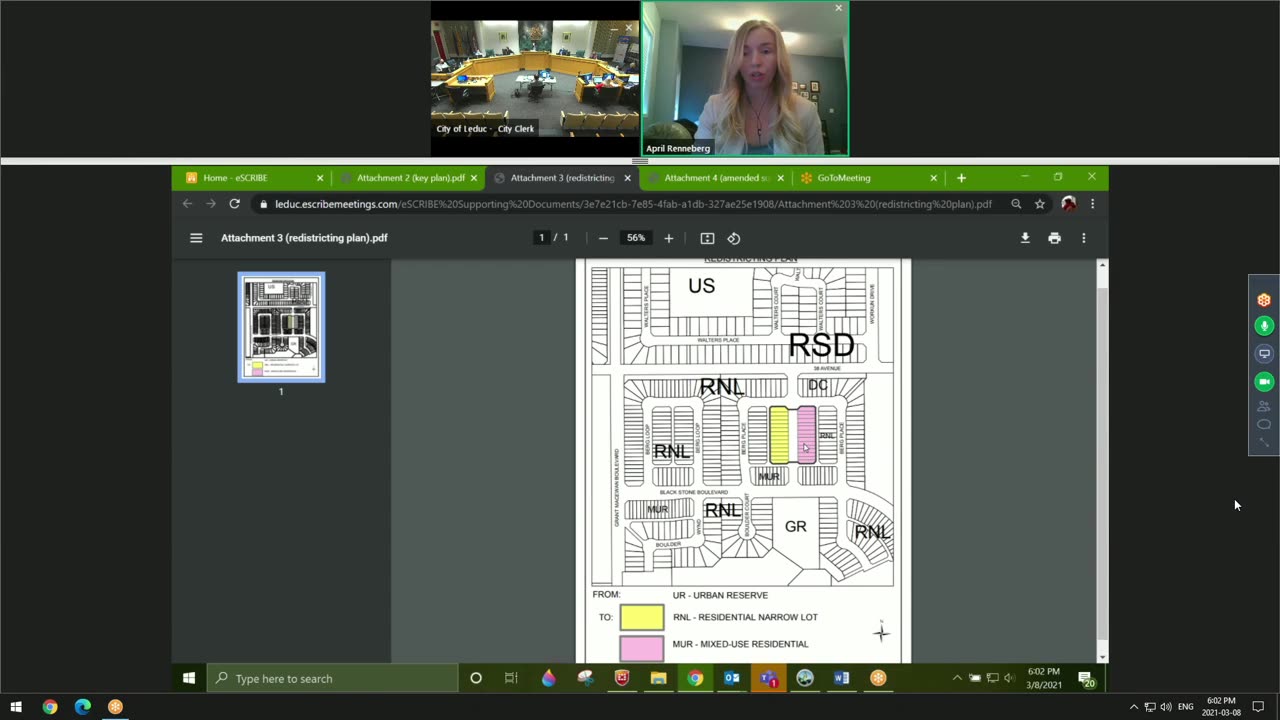Open the Chrome profile avatar
The height and width of the screenshot is (720, 1280).
(1068, 204)
